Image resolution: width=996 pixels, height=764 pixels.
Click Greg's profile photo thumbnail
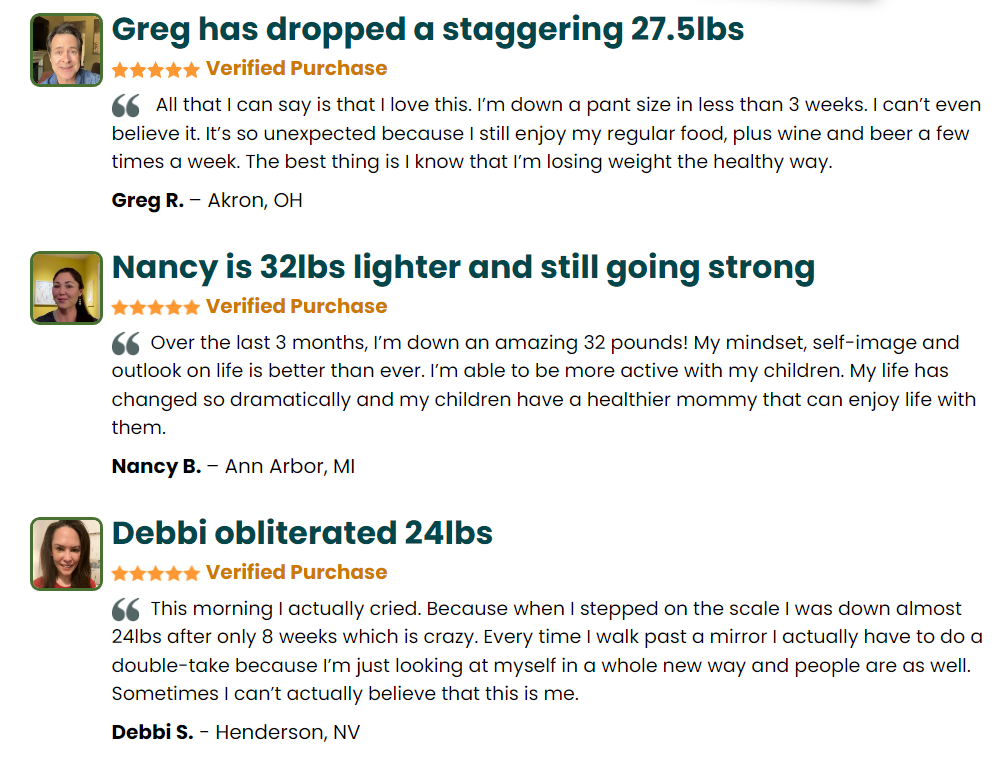pyautogui.click(x=66, y=50)
